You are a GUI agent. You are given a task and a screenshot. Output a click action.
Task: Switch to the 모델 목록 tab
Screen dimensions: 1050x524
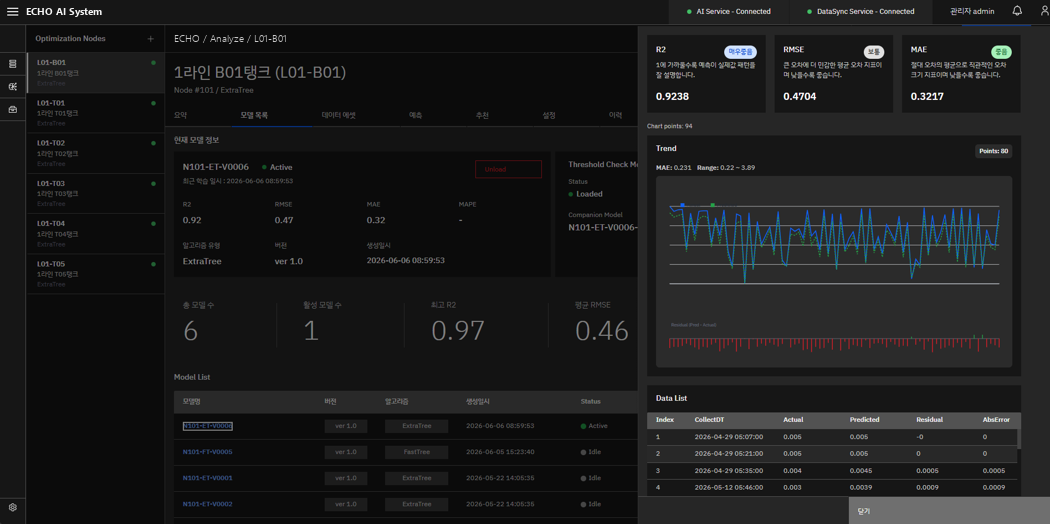[254, 115]
